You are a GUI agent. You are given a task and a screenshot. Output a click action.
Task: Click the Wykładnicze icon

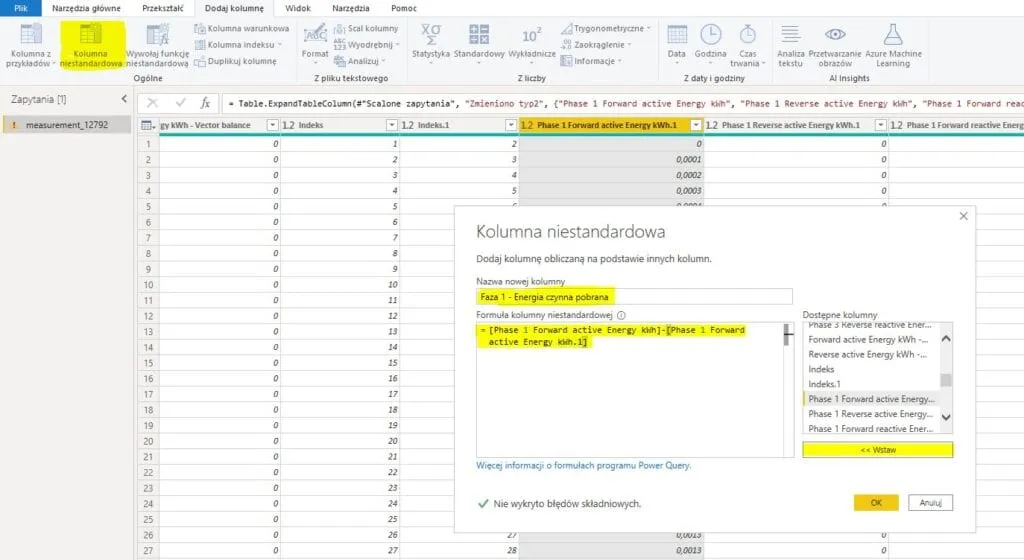pyautogui.click(x=531, y=35)
